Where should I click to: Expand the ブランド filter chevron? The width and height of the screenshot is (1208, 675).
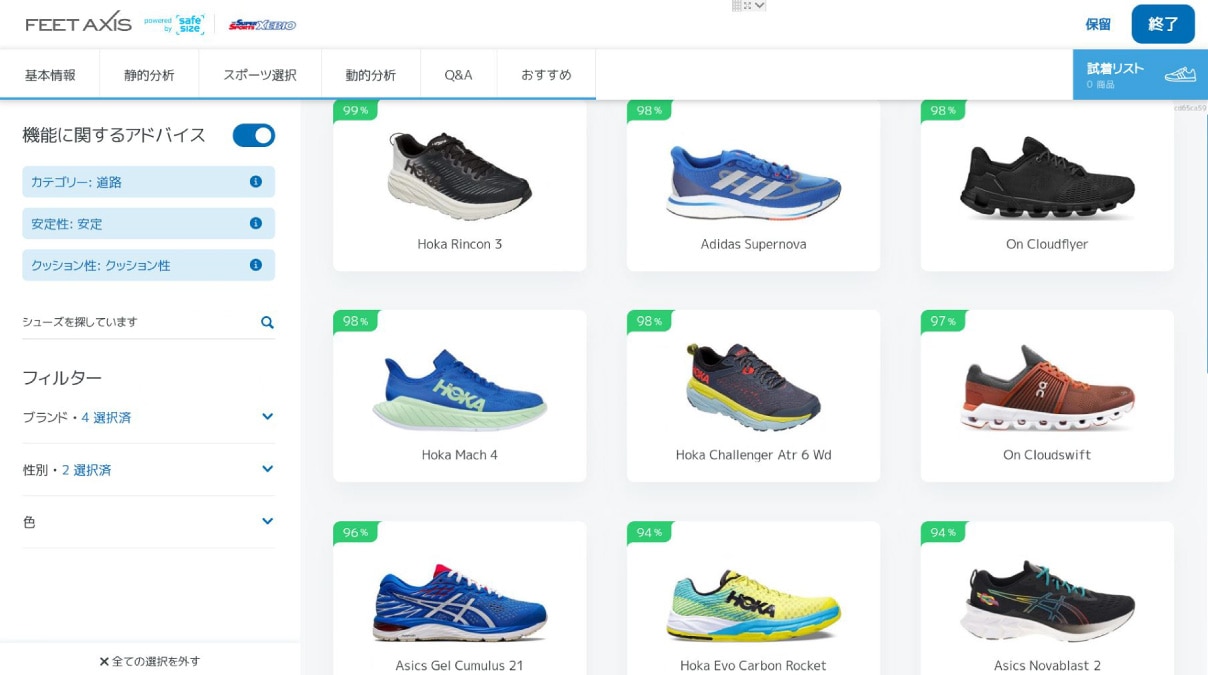(267, 416)
